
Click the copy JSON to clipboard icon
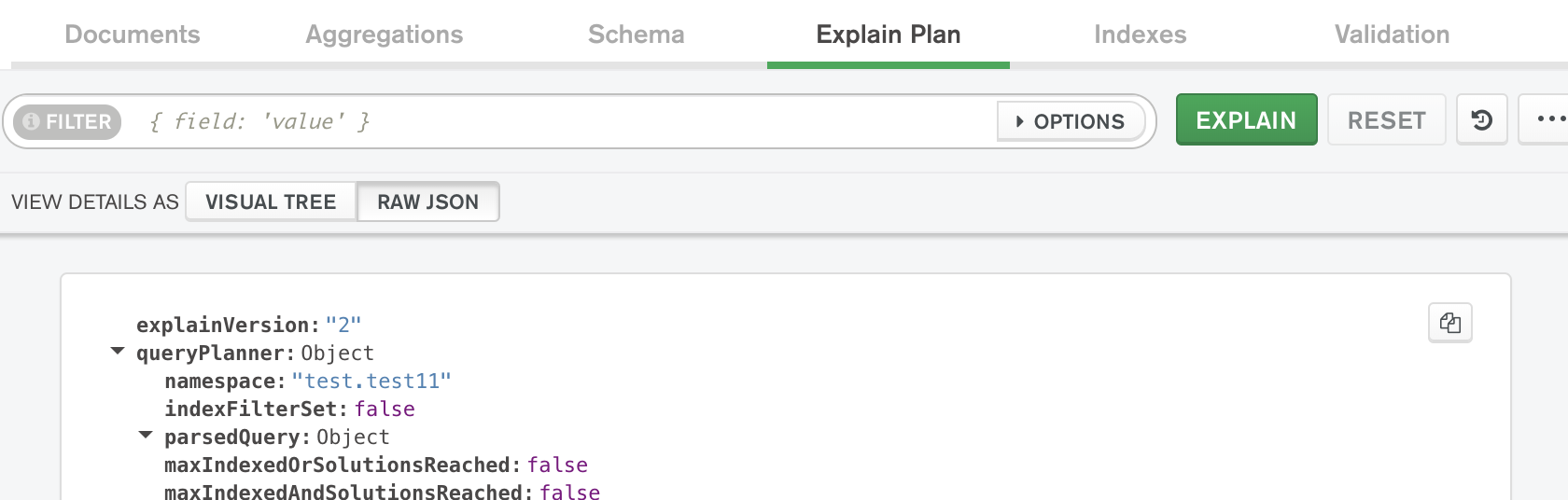point(1449,323)
